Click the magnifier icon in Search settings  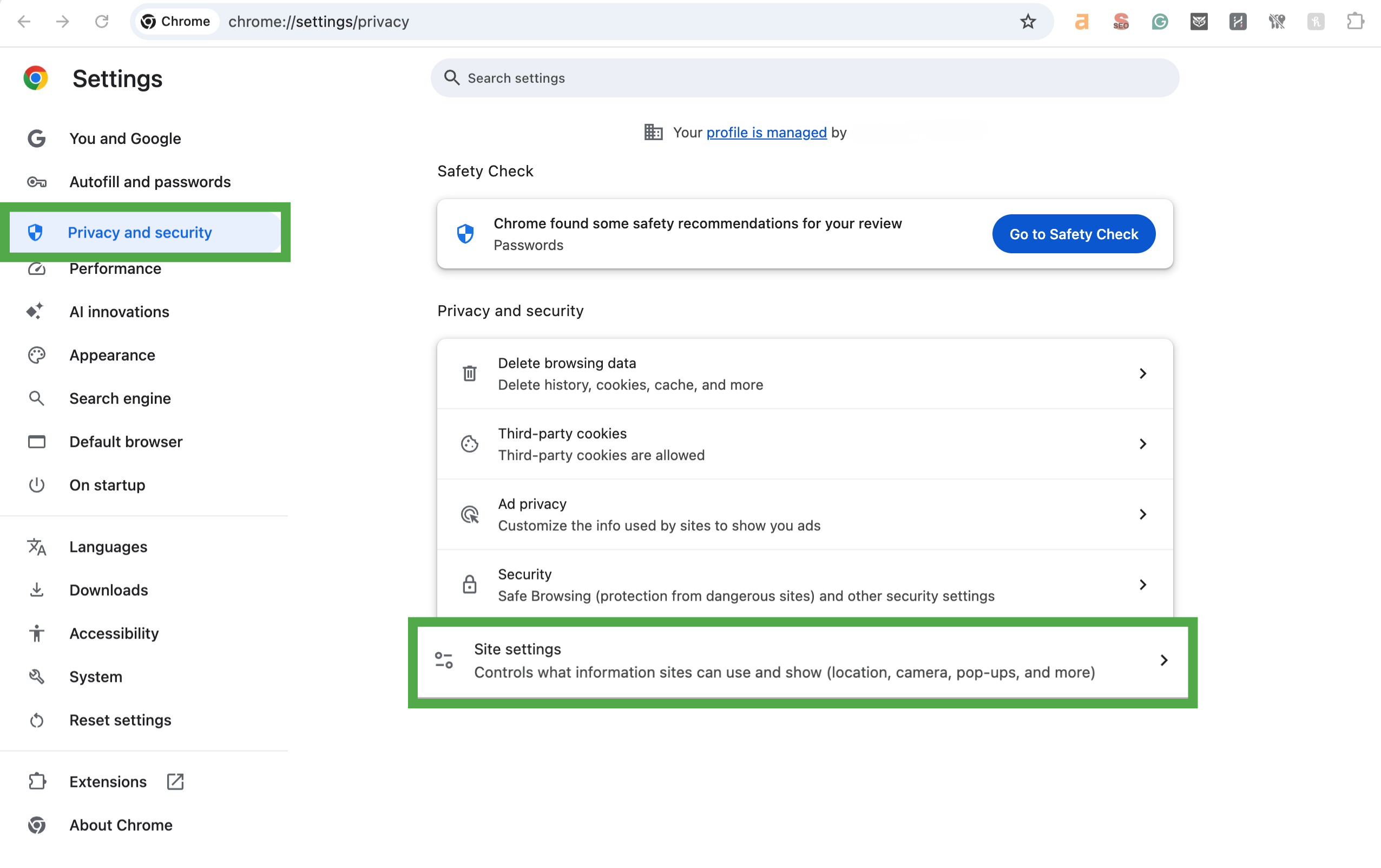[x=452, y=78]
